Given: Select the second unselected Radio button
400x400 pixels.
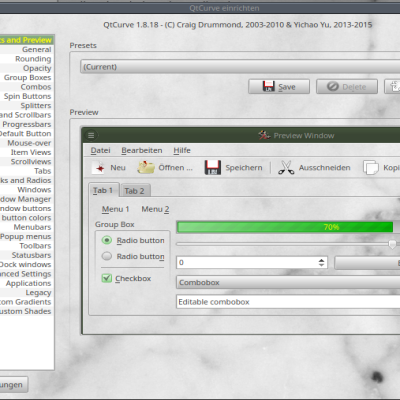Looking at the screenshot, I should 107,256.
